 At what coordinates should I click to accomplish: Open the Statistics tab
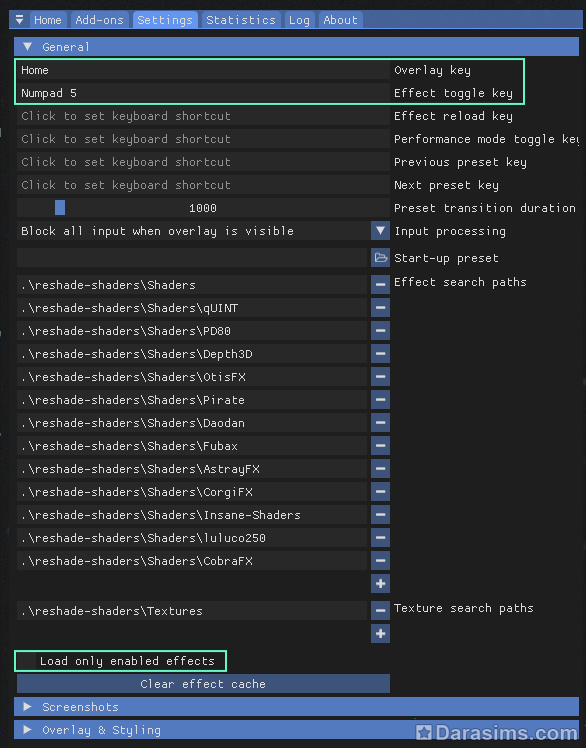point(241,20)
